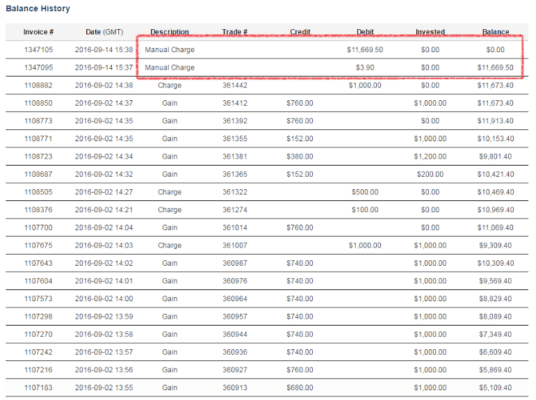This screenshot has height=400, width=536.
Task: Select trade number 361442
Action: click(234, 85)
